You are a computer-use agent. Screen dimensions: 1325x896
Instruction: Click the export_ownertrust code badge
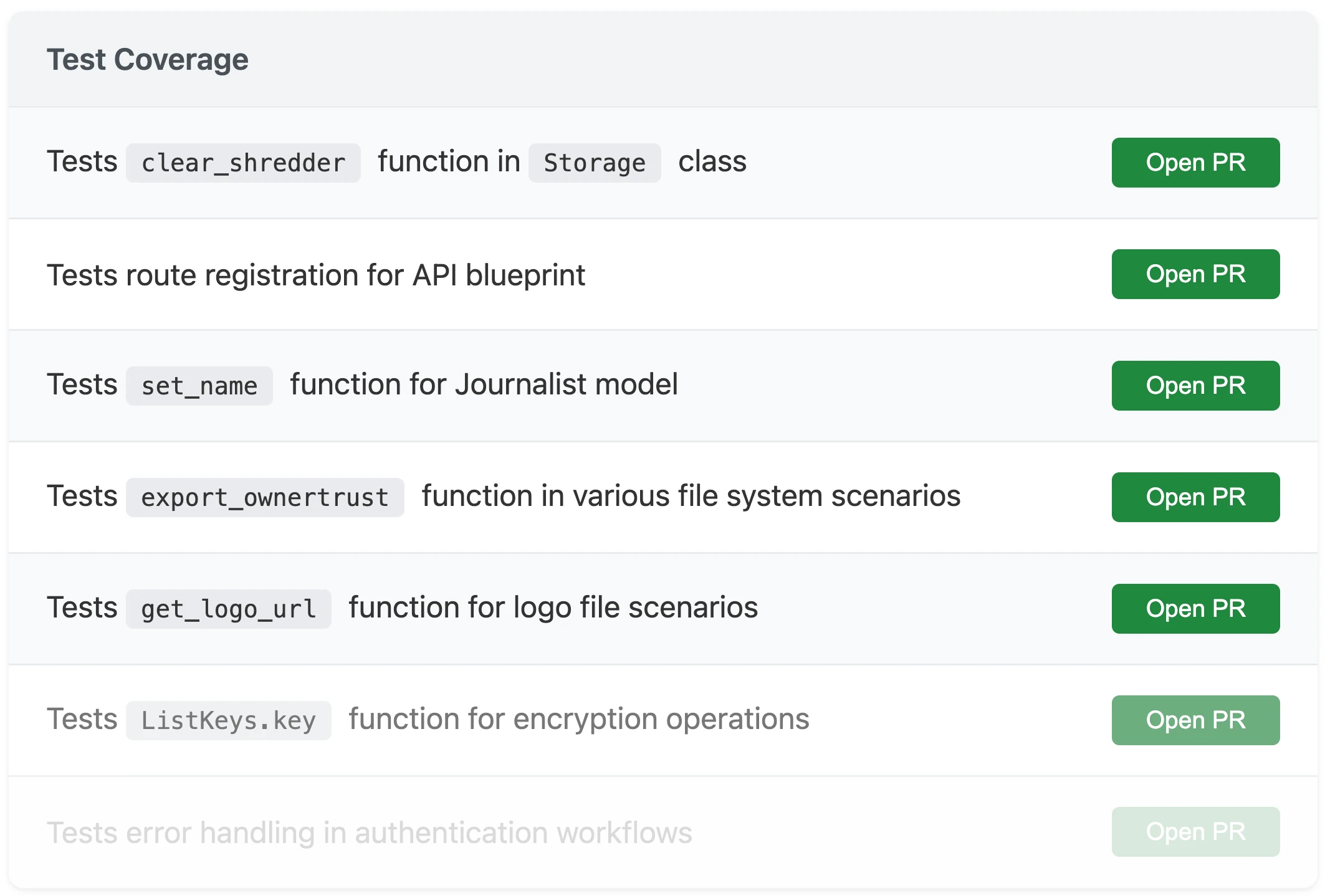(x=265, y=497)
